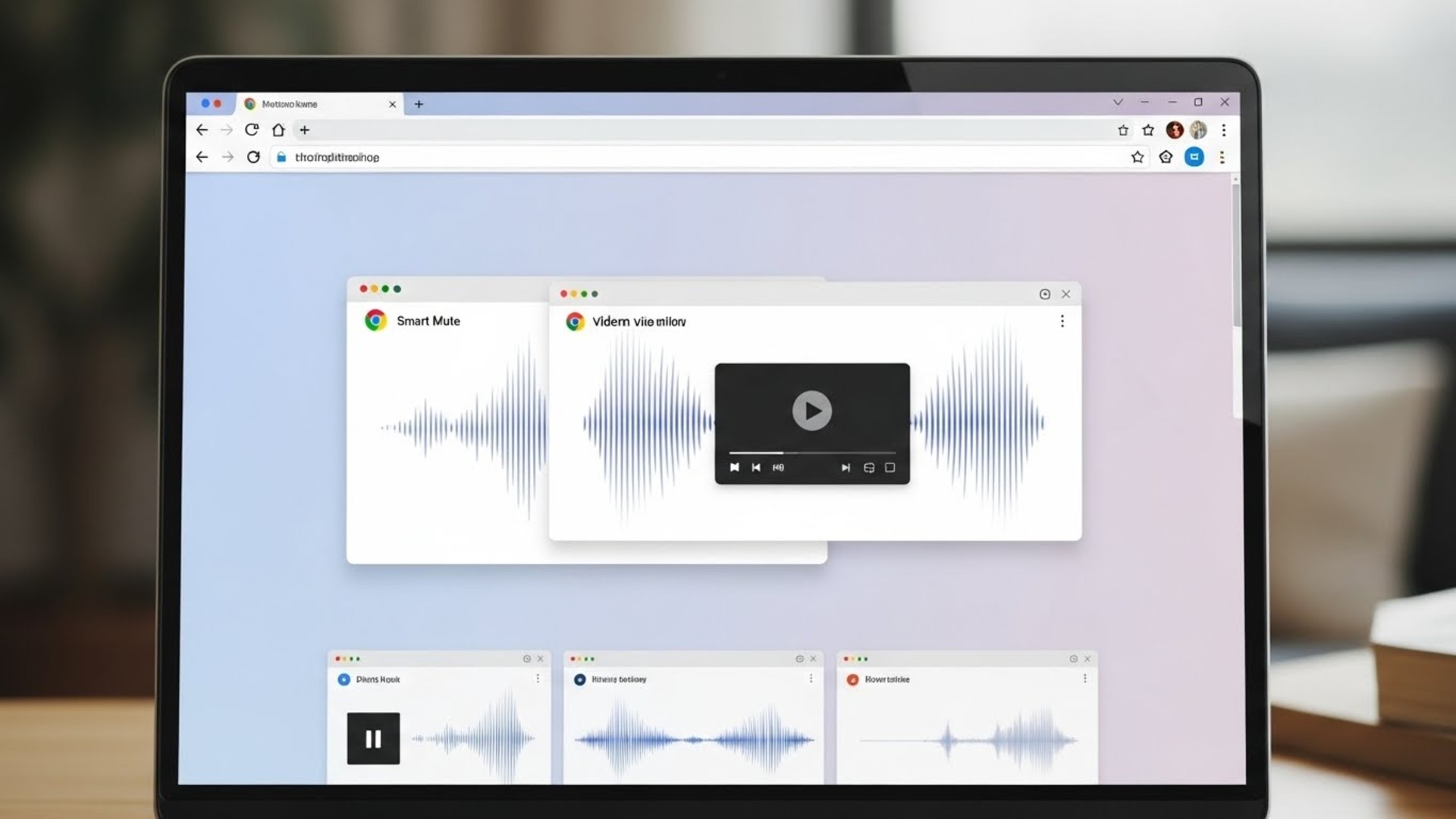This screenshot has width=1456, height=819.
Task: Play the video in the center player
Action: (811, 410)
